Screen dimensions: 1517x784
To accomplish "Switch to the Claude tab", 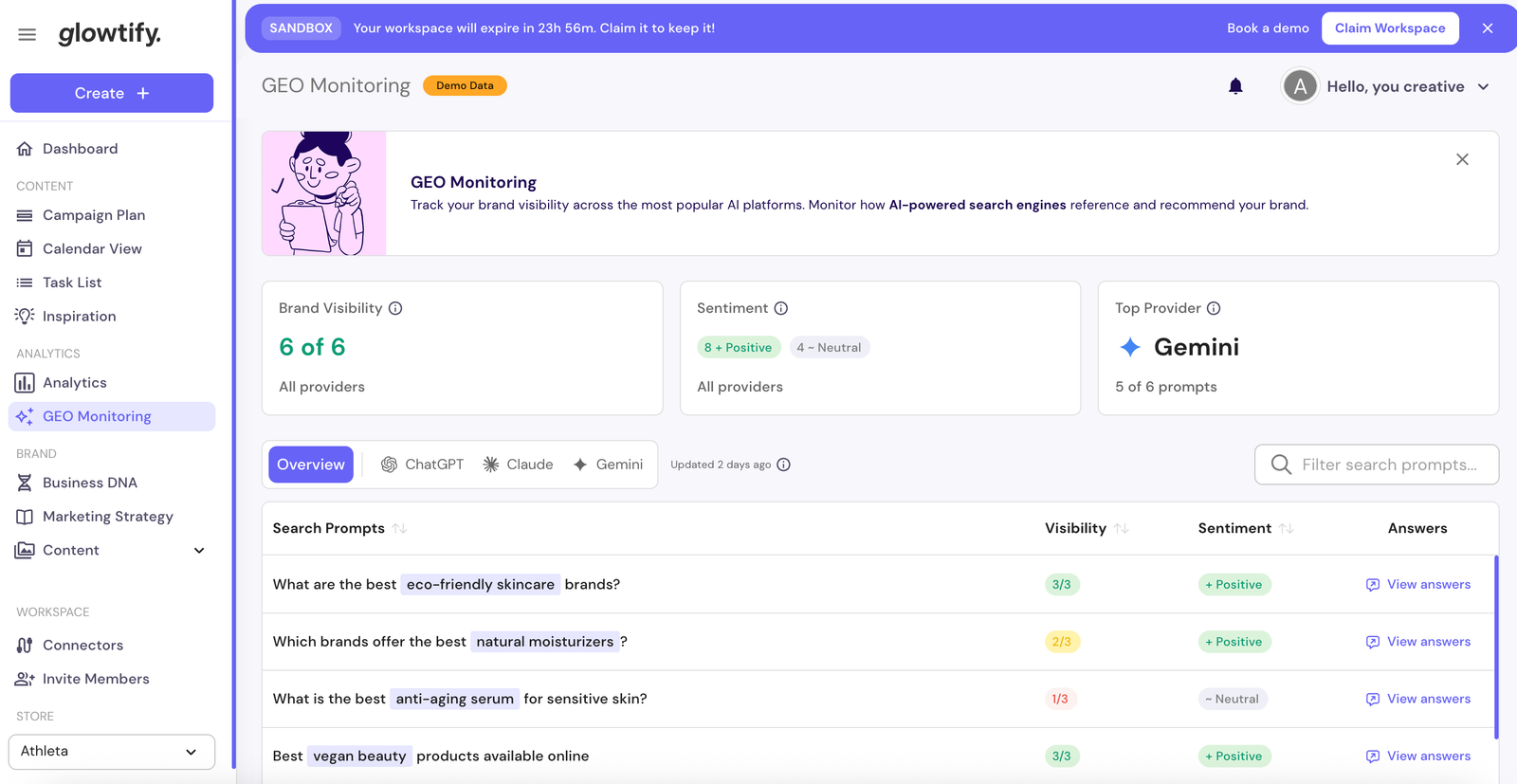I will click(518, 465).
